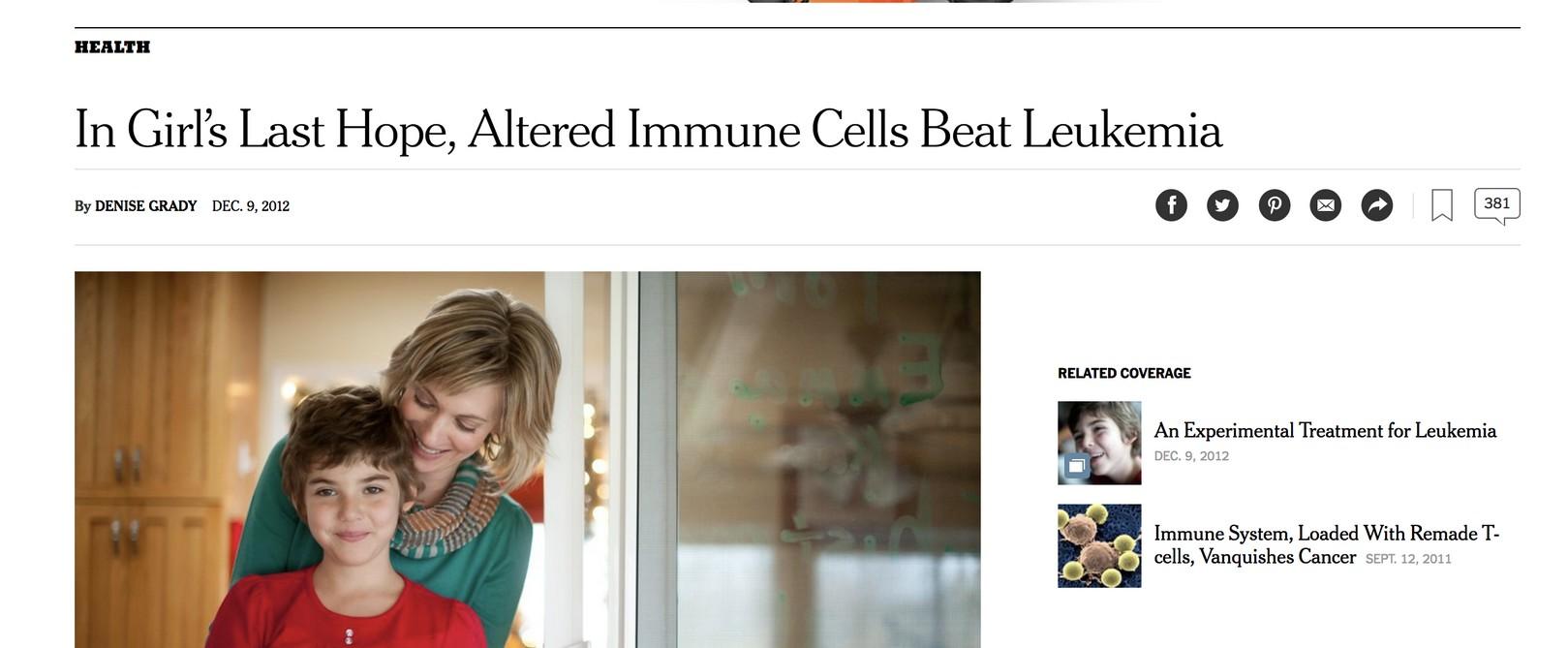The height and width of the screenshot is (648, 1568).
Task: Open the HEALTH section label
Action: [112, 46]
